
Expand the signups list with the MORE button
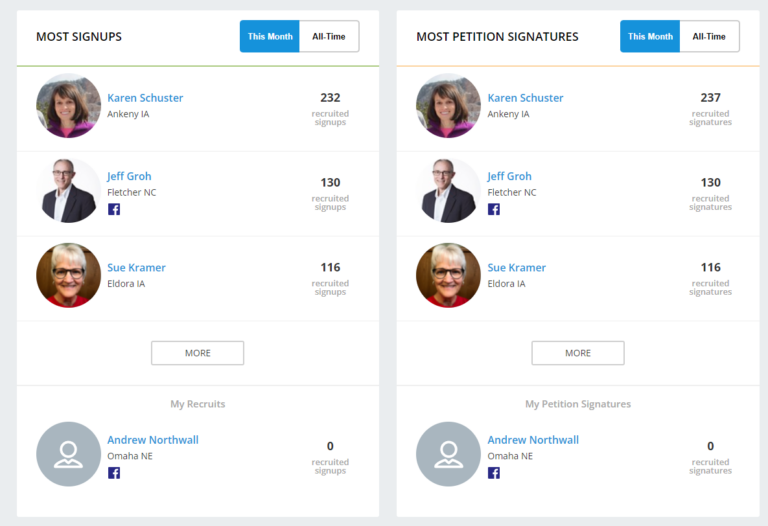tap(197, 353)
